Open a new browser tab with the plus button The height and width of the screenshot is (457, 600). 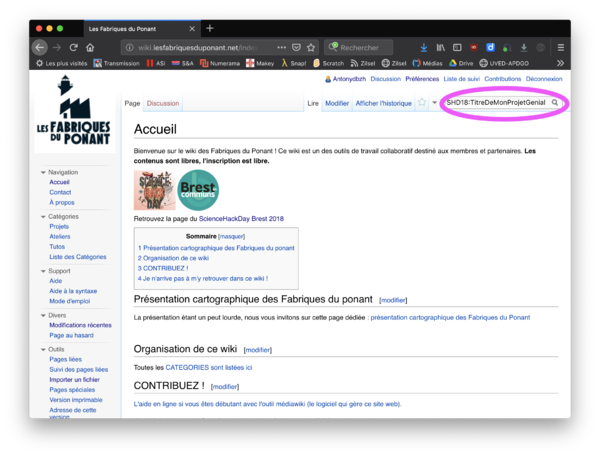(210, 28)
